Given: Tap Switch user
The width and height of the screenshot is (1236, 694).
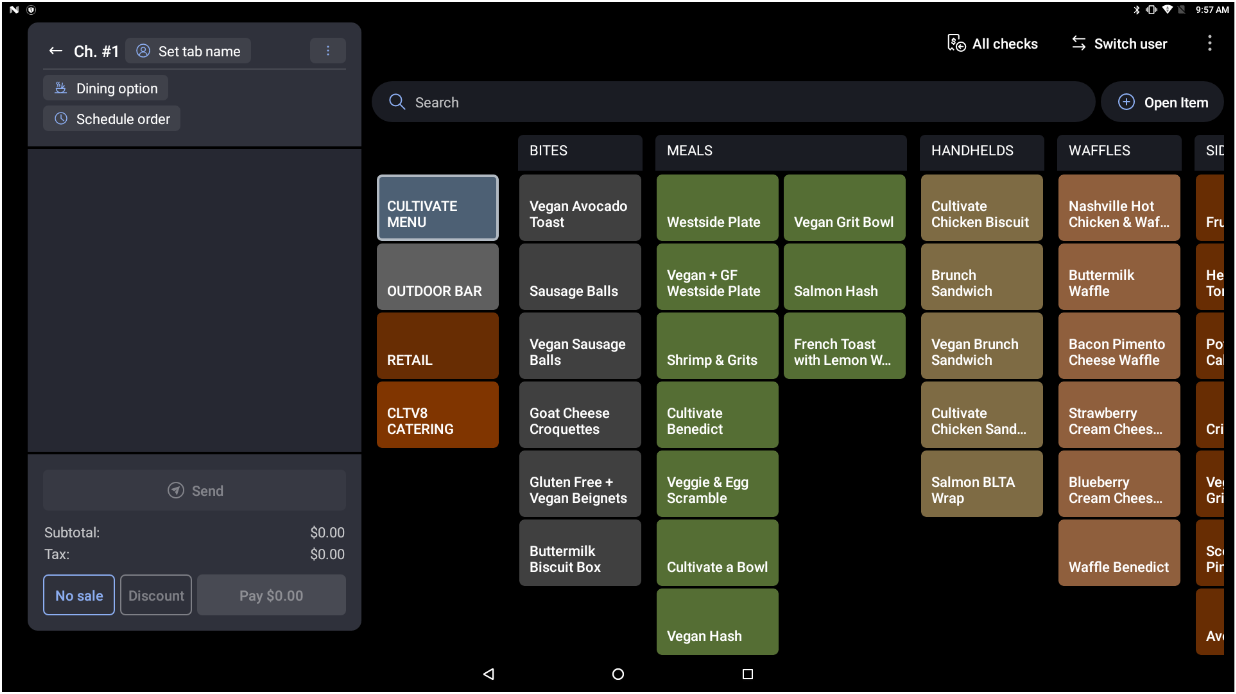Looking at the screenshot, I should point(1119,43).
